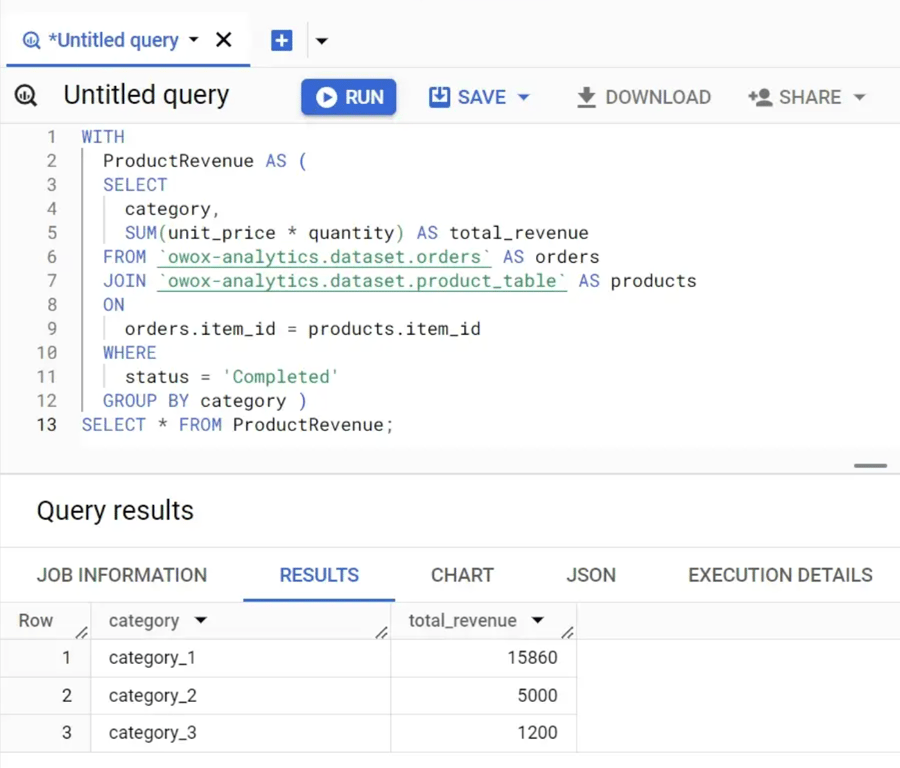The height and width of the screenshot is (768, 900).
Task: Open the Untitled query tab dropdown arrow
Action: 193,40
